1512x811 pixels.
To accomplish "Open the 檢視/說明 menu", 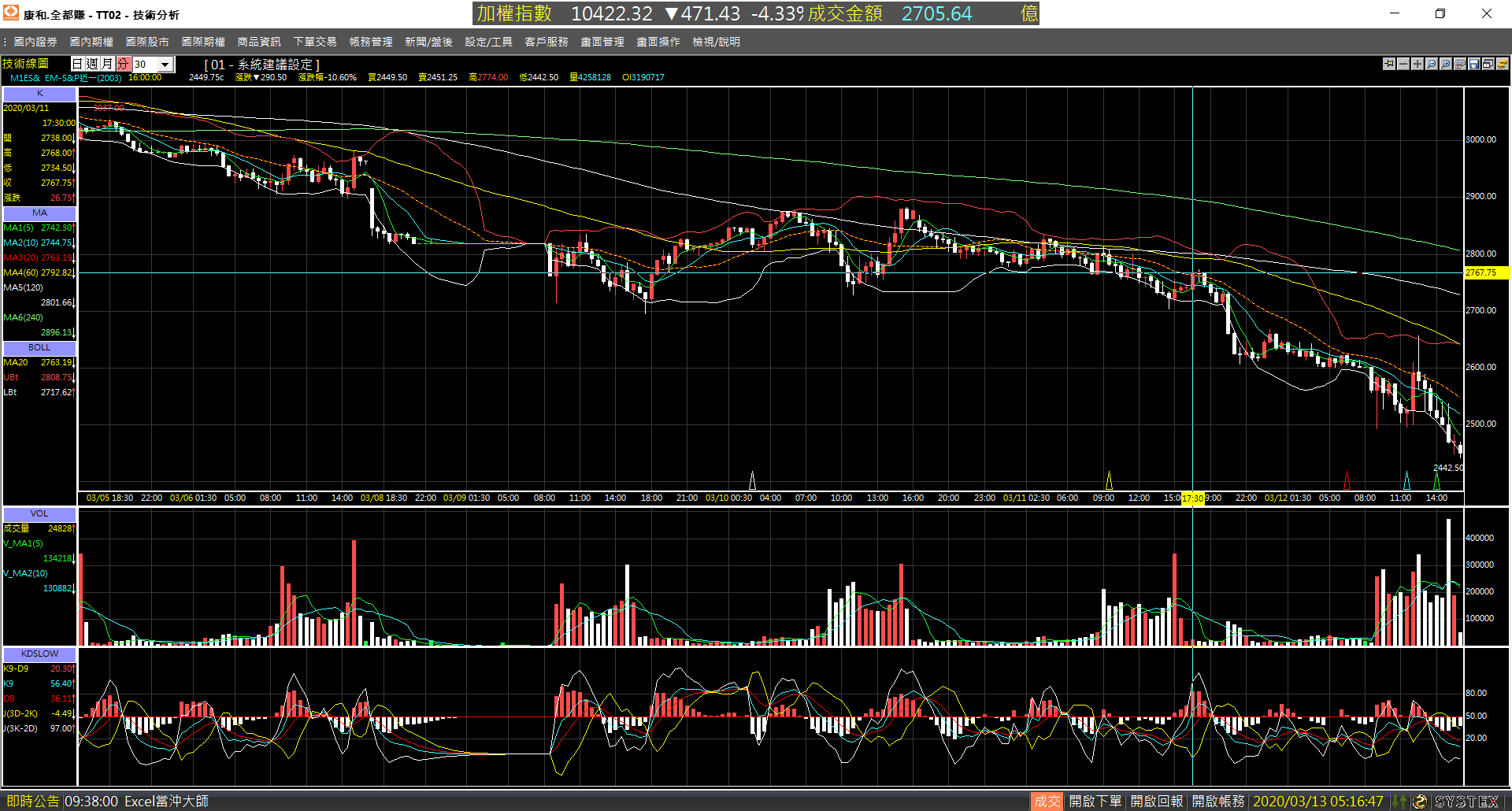I will point(717,42).
